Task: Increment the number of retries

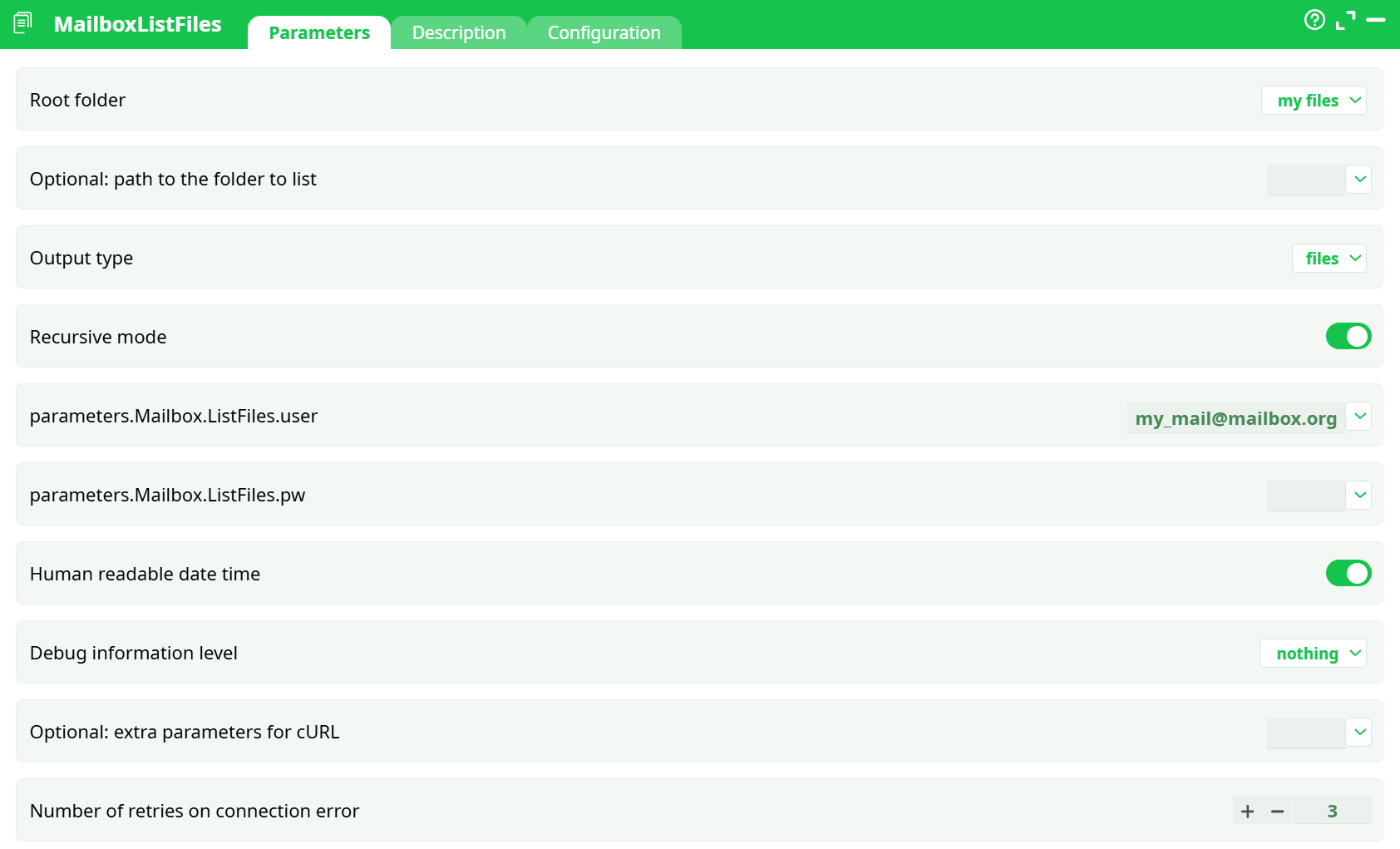Action: click(x=1247, y=811)
